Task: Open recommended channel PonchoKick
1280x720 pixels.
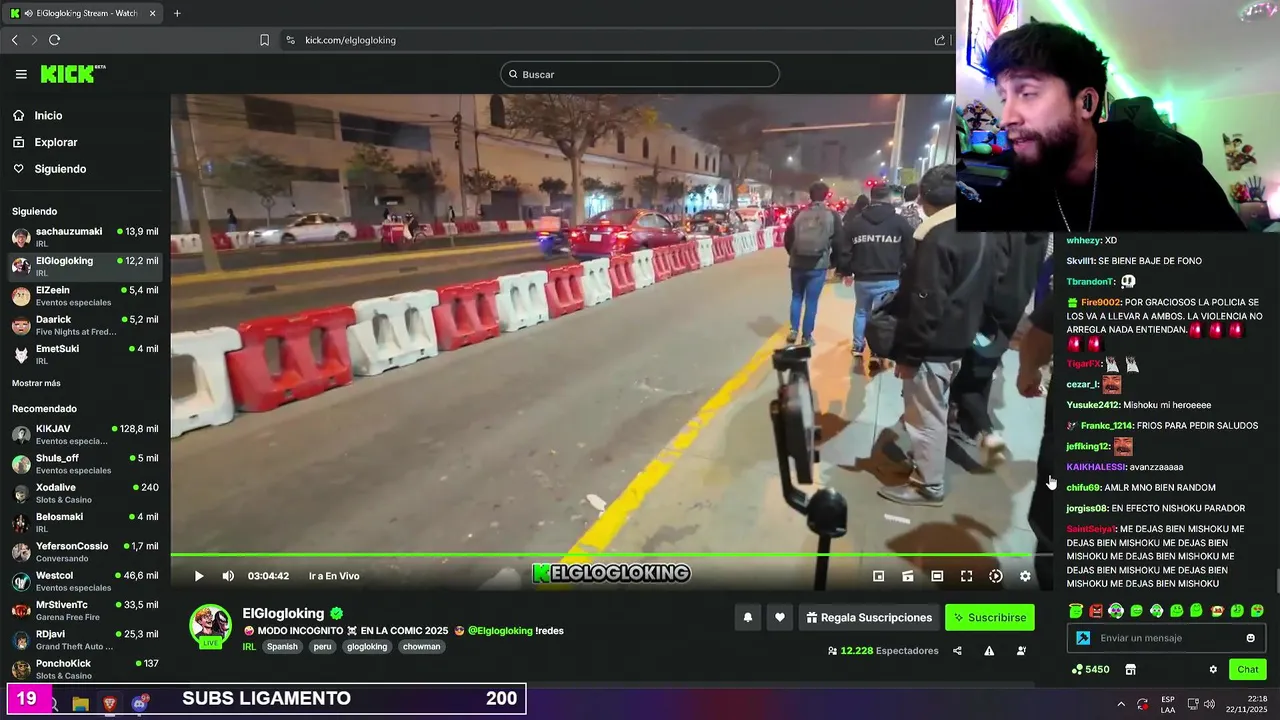Action: tap(85, 669)
